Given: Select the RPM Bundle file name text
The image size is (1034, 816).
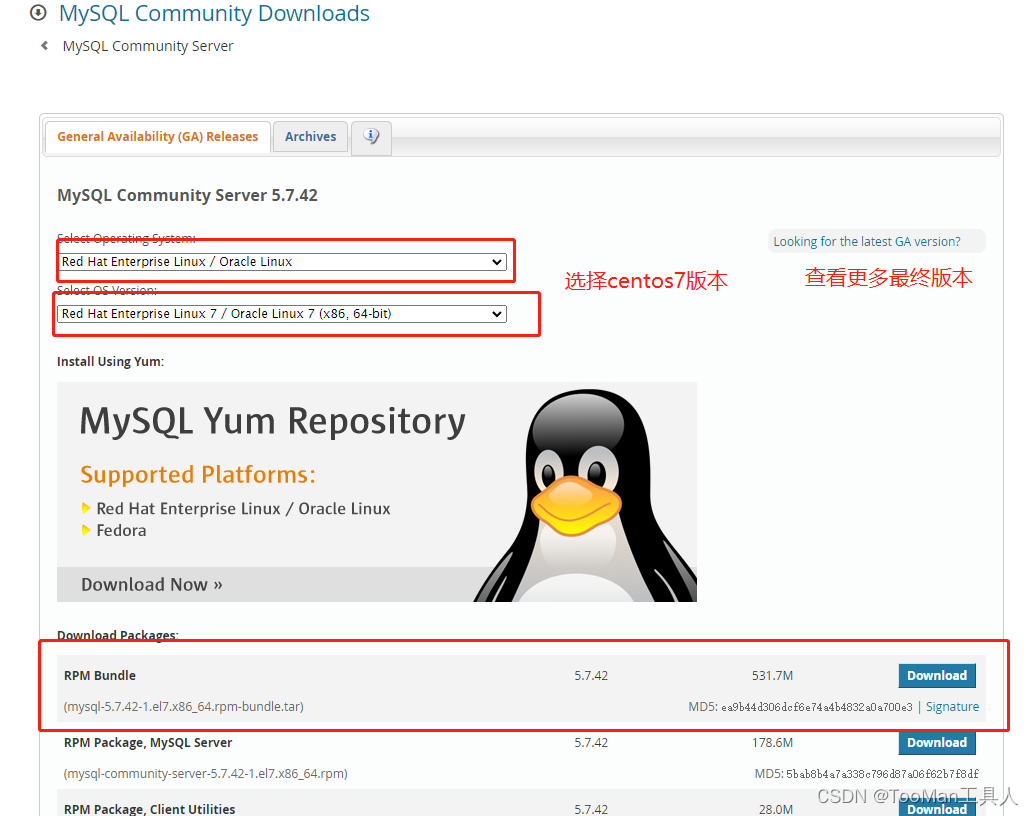Looking at the screenshot, I should [183, 706].
